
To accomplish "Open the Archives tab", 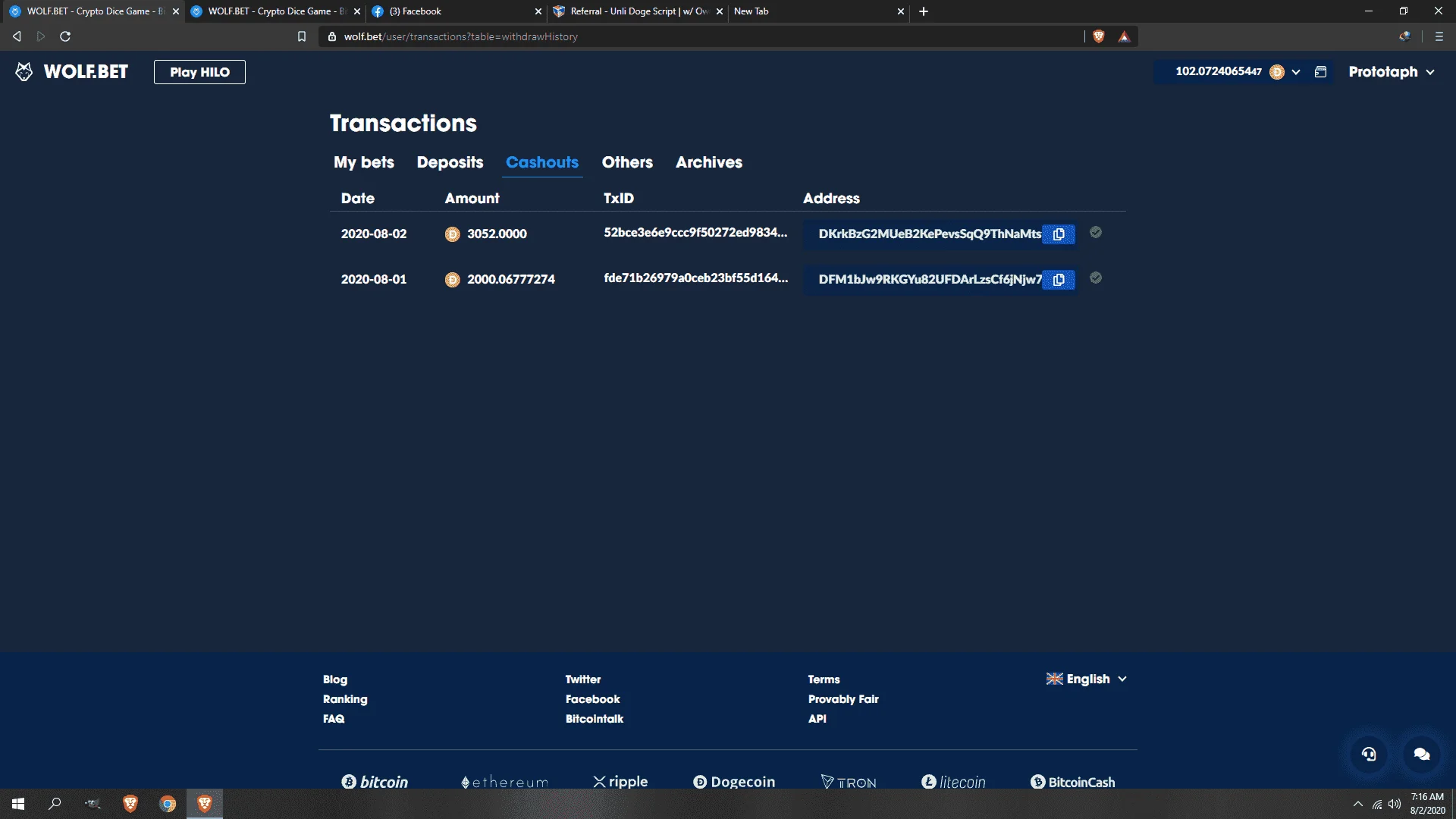I will (x=709, y=162).
